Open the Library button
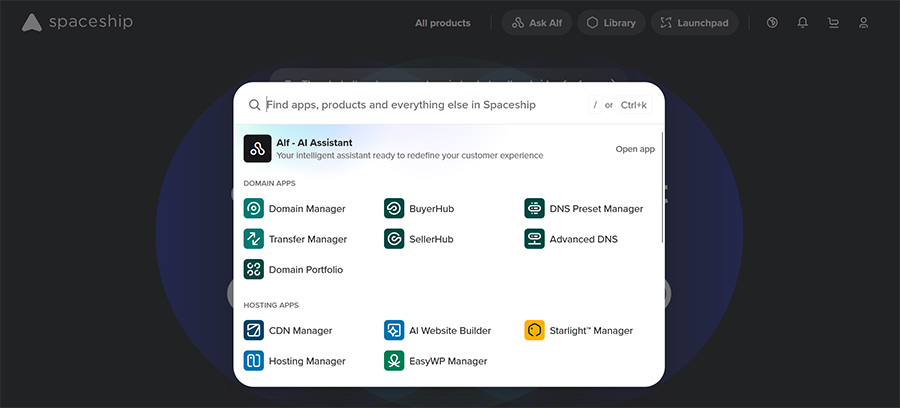The height and width of the screenshot is (408, 900). [x=611, y=23]
